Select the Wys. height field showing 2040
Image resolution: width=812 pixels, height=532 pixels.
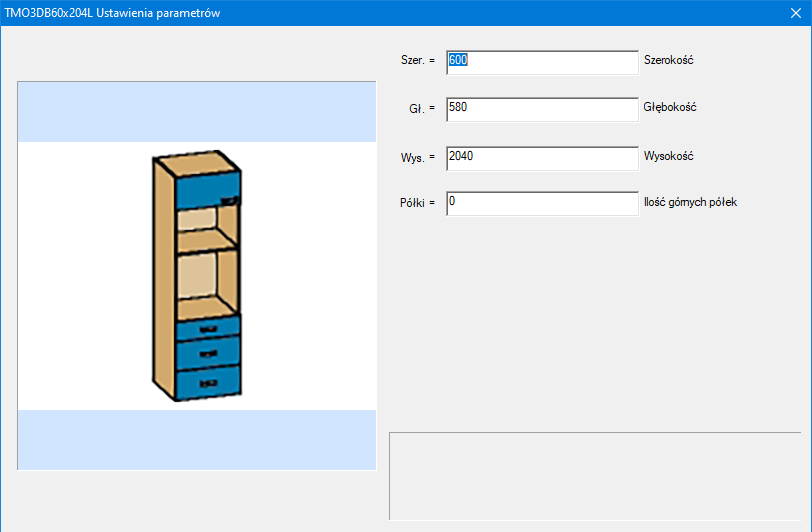(x=541, y=158)
